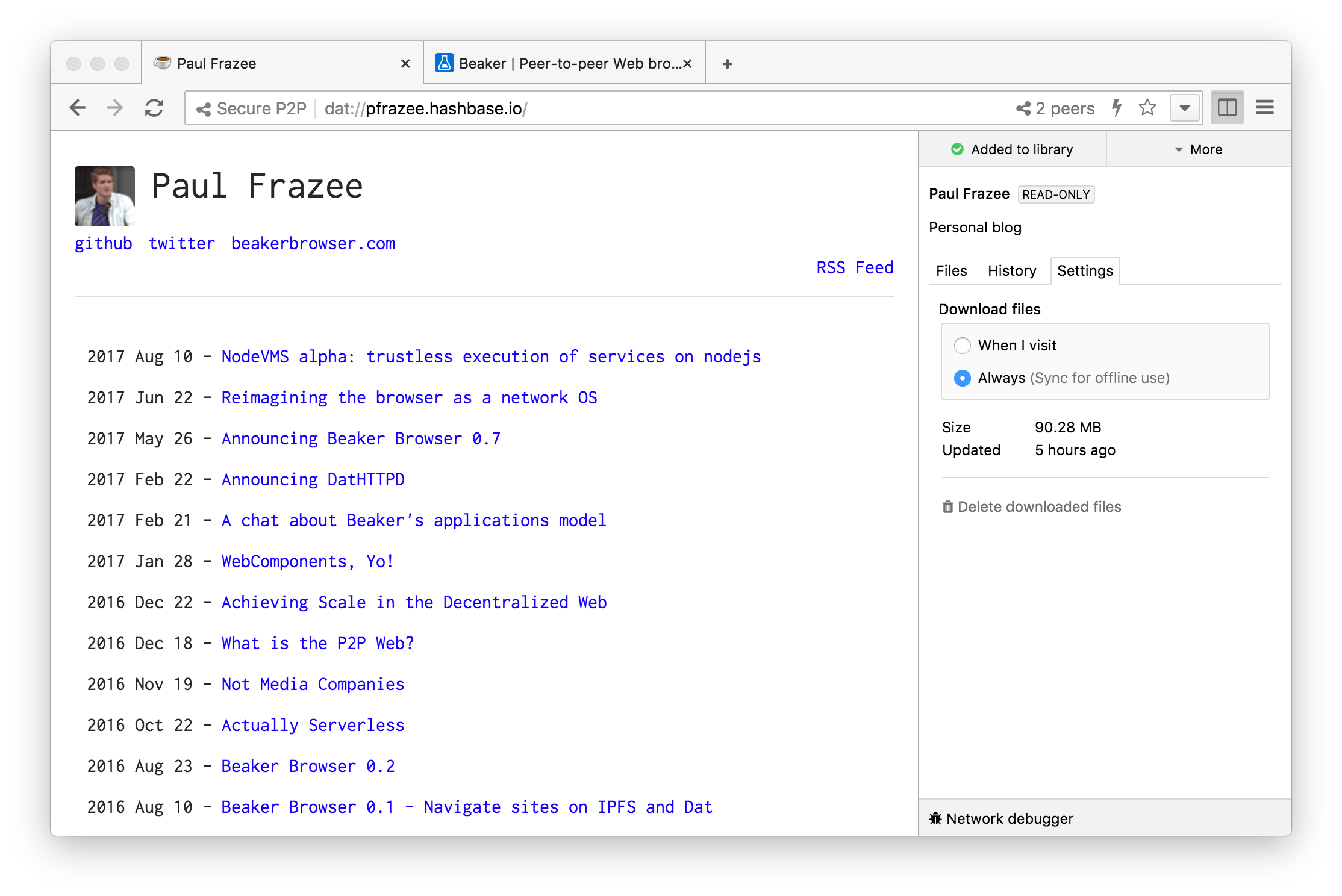
Task: Select Always (Sync for offline use) radio
Action: click(963, 378)
